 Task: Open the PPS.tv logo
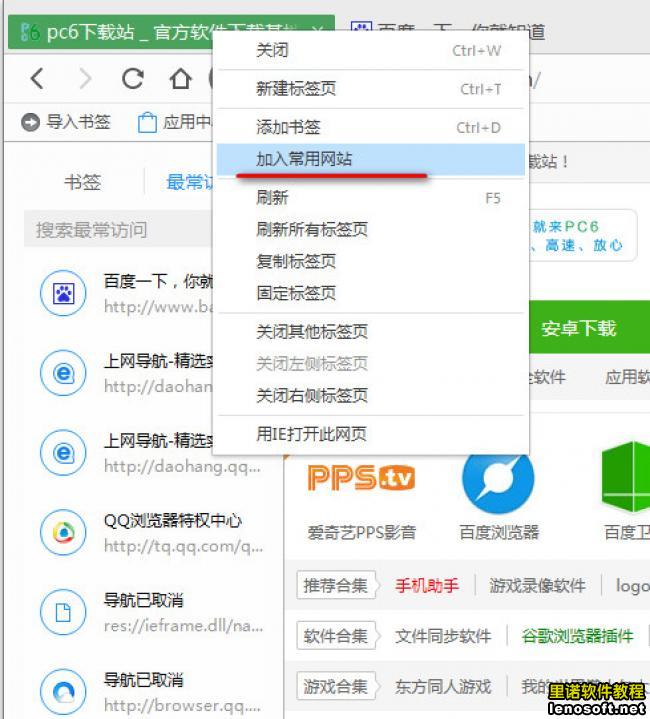tap(362, 478)
